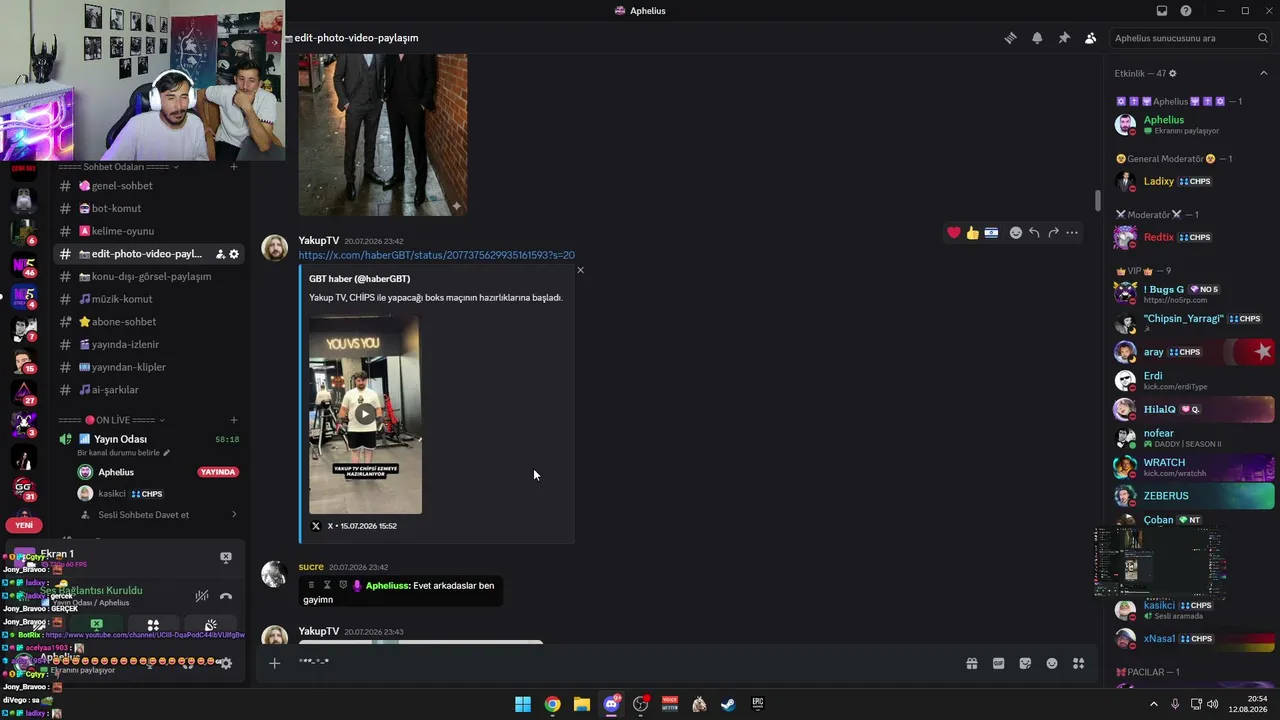Viewport: 1280px width, 720px height.
Task: Edit channel settings gear for edit-photo-video
Action: [234, 254]
